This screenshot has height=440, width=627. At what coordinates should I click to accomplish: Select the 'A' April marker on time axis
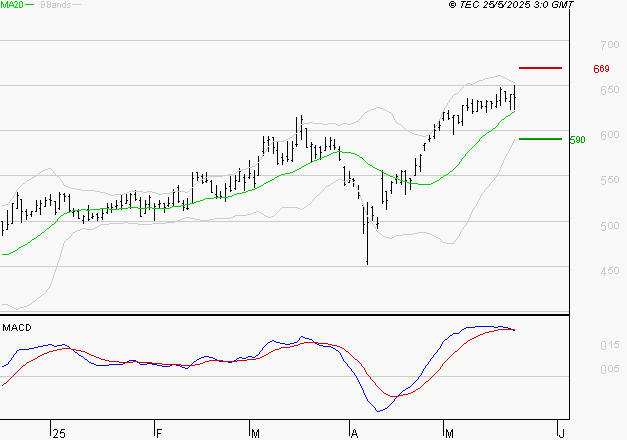pos(353,433)
